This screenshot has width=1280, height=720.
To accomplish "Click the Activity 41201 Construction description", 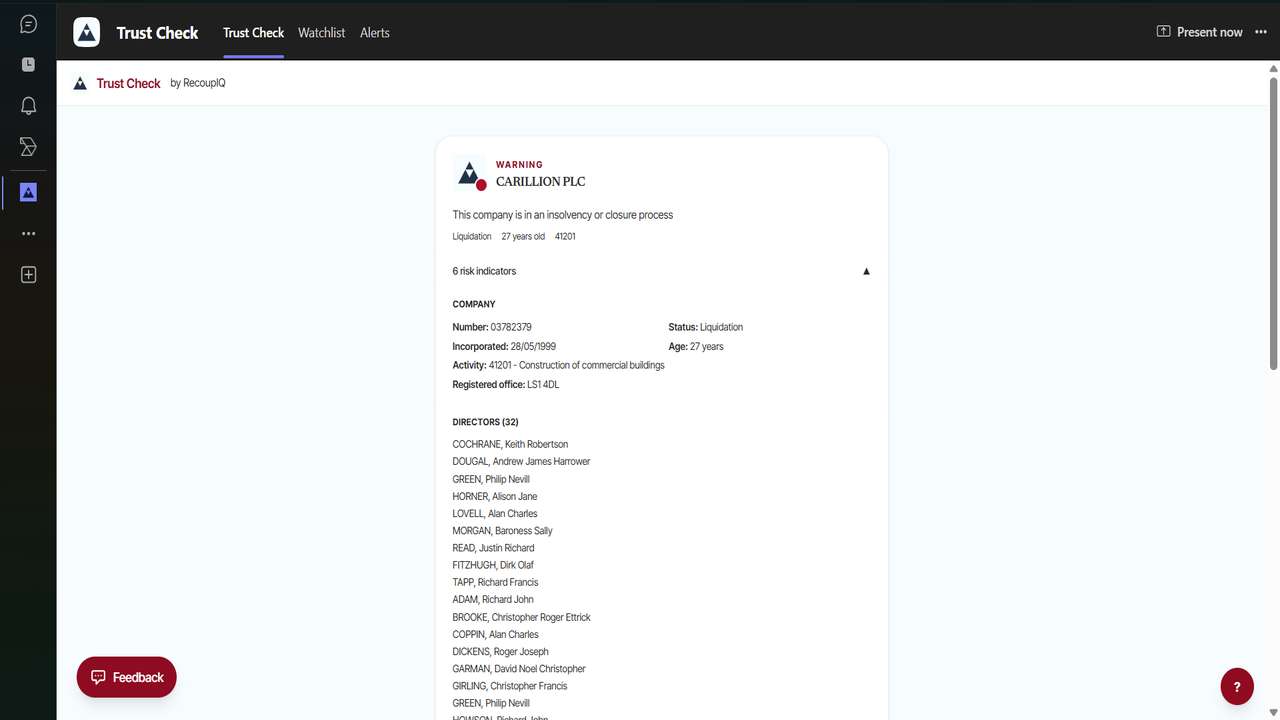I will pyautogui.click(x=559, y=365).
